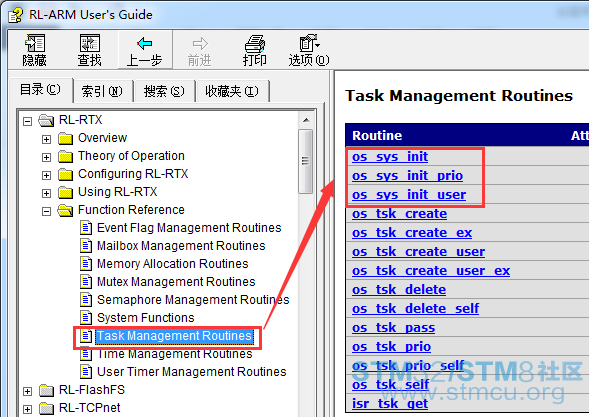Open the os_tsk_create_user link
This screenshot has width=589, height=417.
point(418,252)
